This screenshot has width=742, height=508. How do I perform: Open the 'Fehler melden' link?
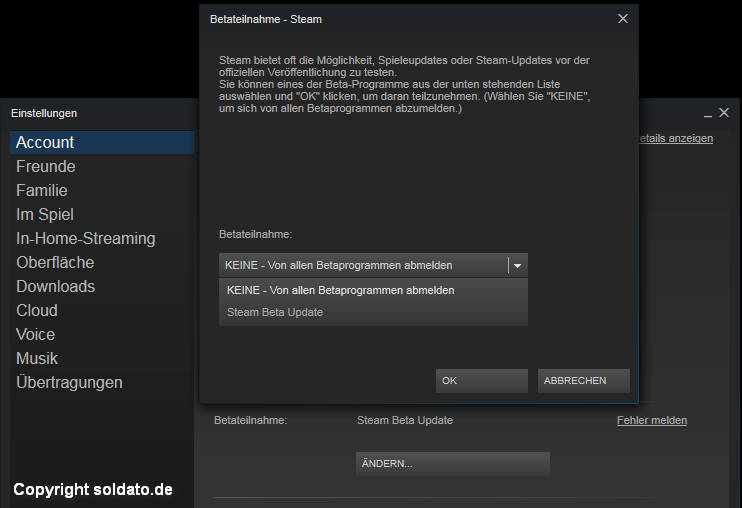[x=652, y=420]
